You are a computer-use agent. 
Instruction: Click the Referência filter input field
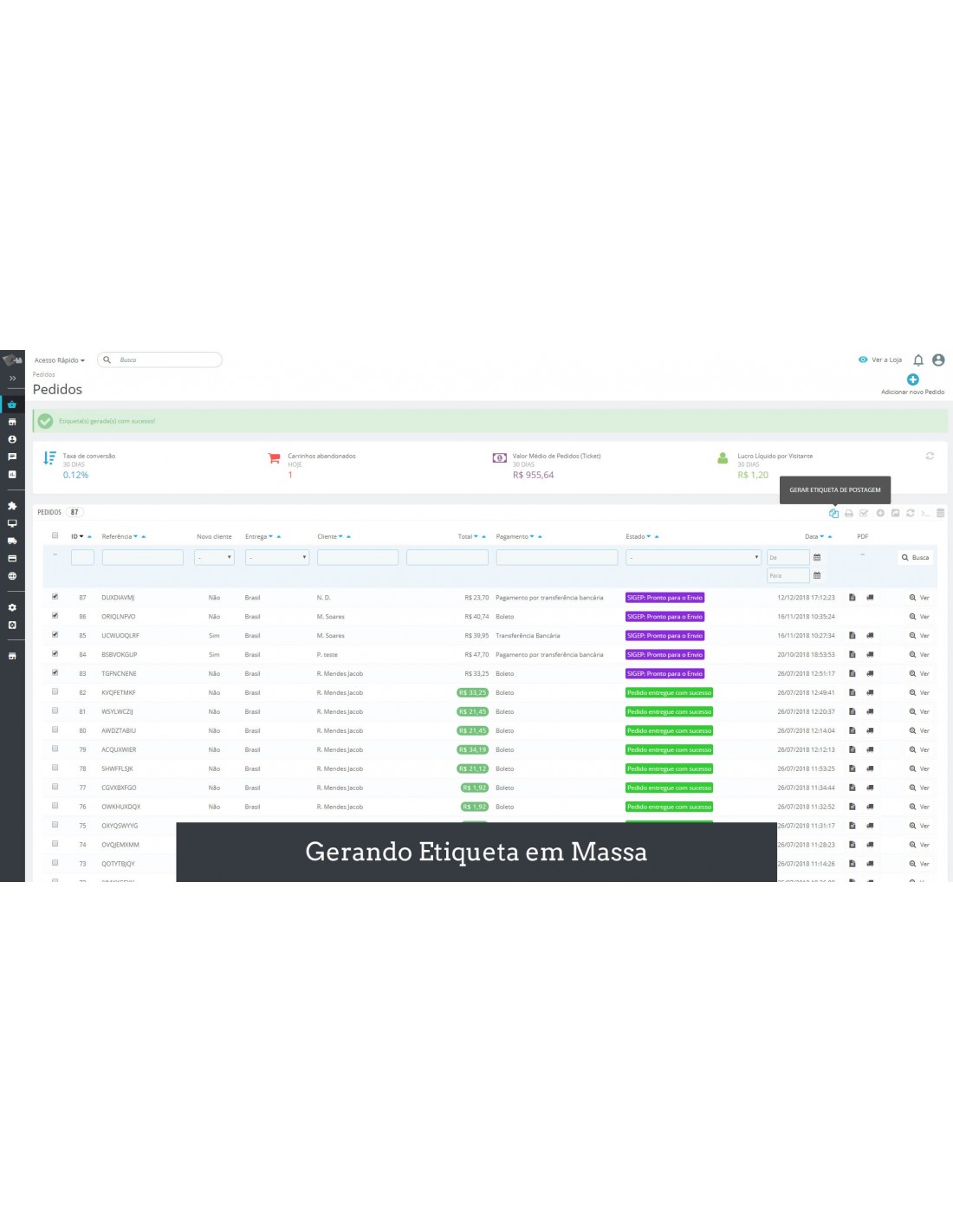pyautogui.click(x=142, y=557)
